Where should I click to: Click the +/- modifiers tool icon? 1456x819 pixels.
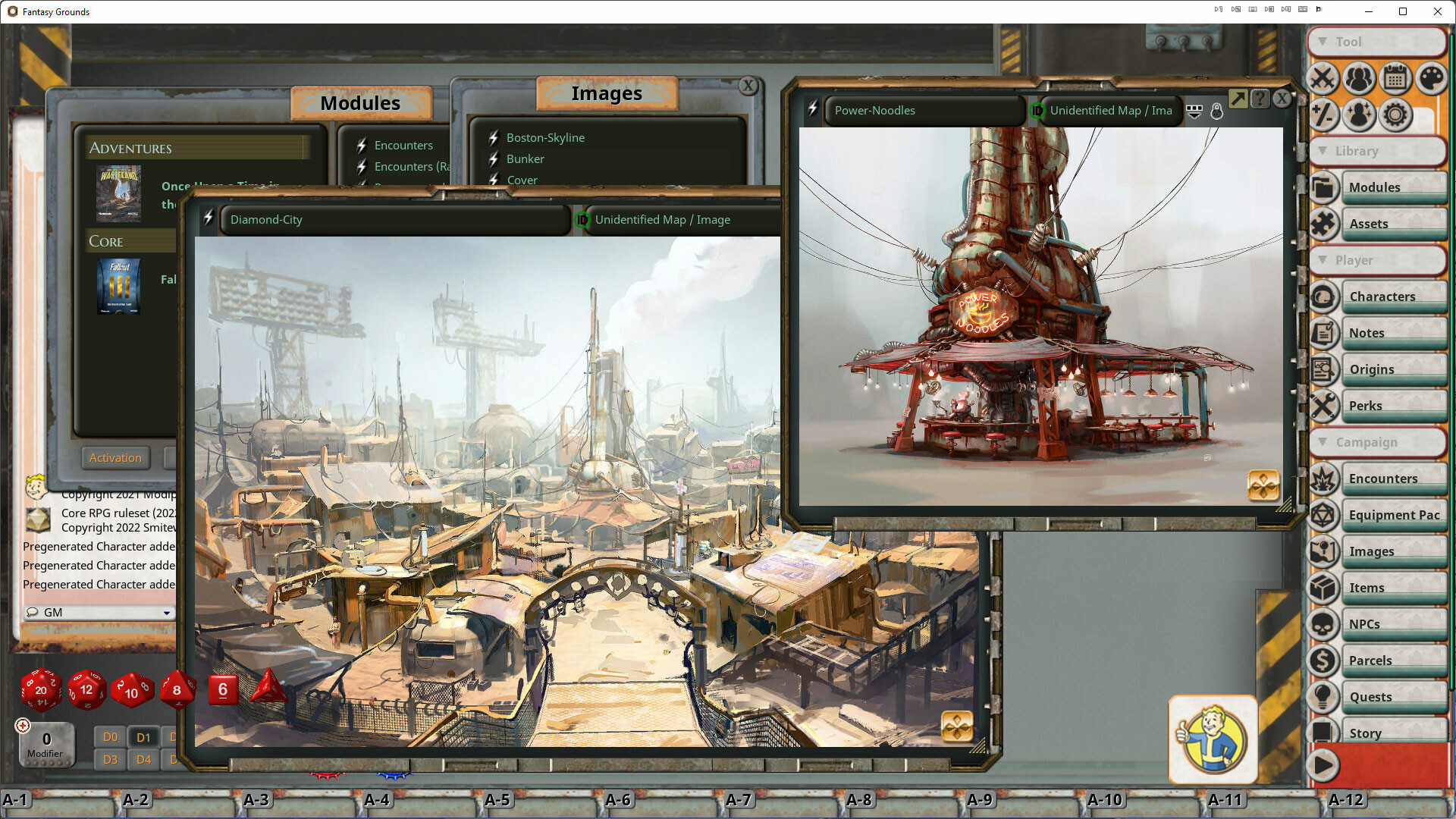pos(1323,115)
